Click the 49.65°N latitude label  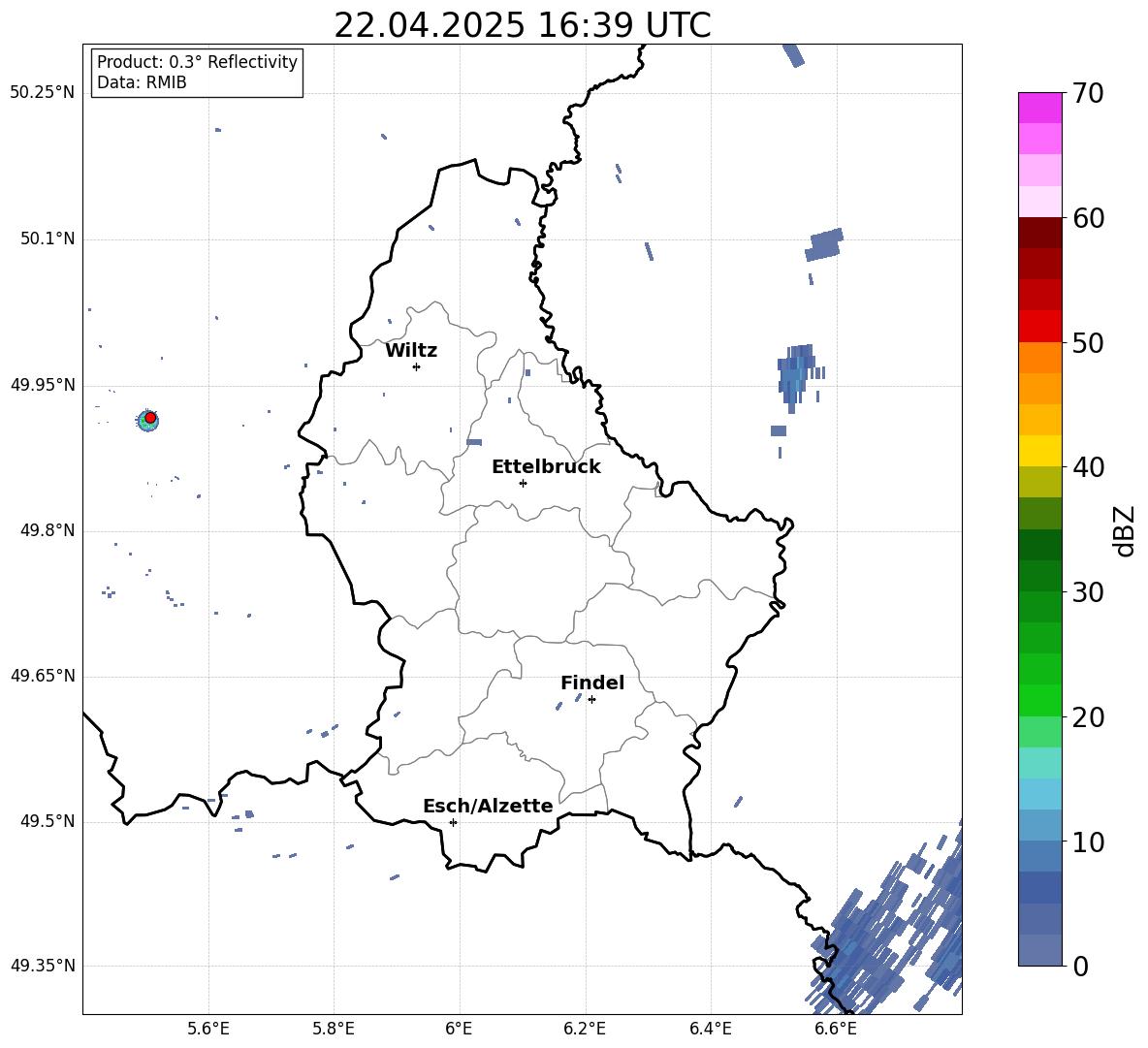pyautogui.click(x=43, y=676)
